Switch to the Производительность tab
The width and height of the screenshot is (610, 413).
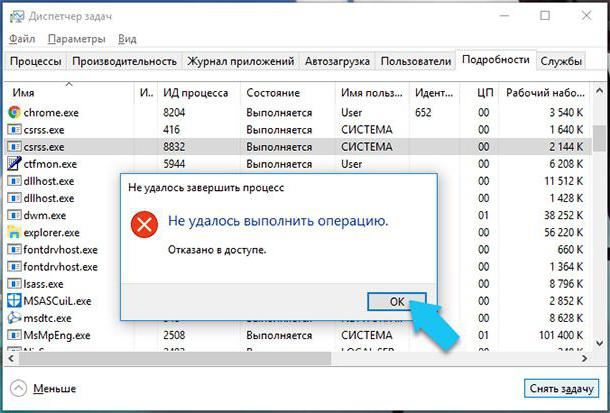click(124, 61)
